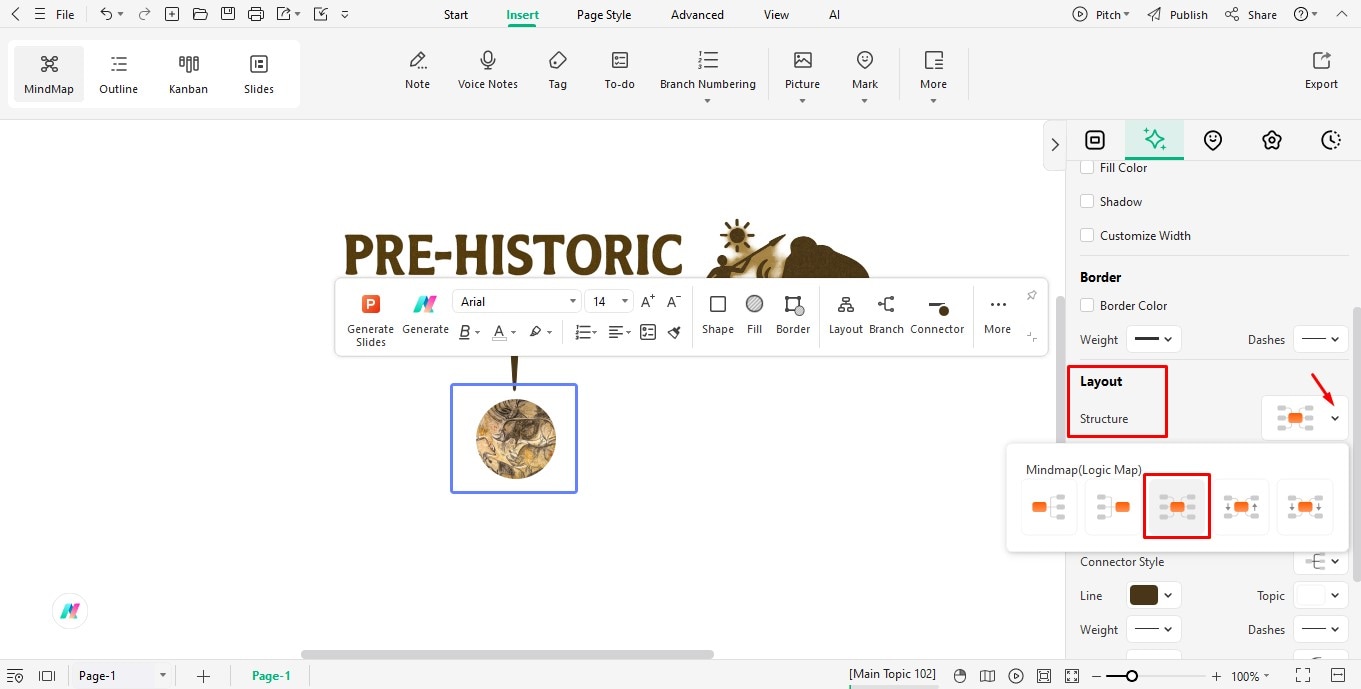Screen dimensions: 1361x689
Task: Open the Page-1 page selector dropdown
Action: [x=122, y=676]
